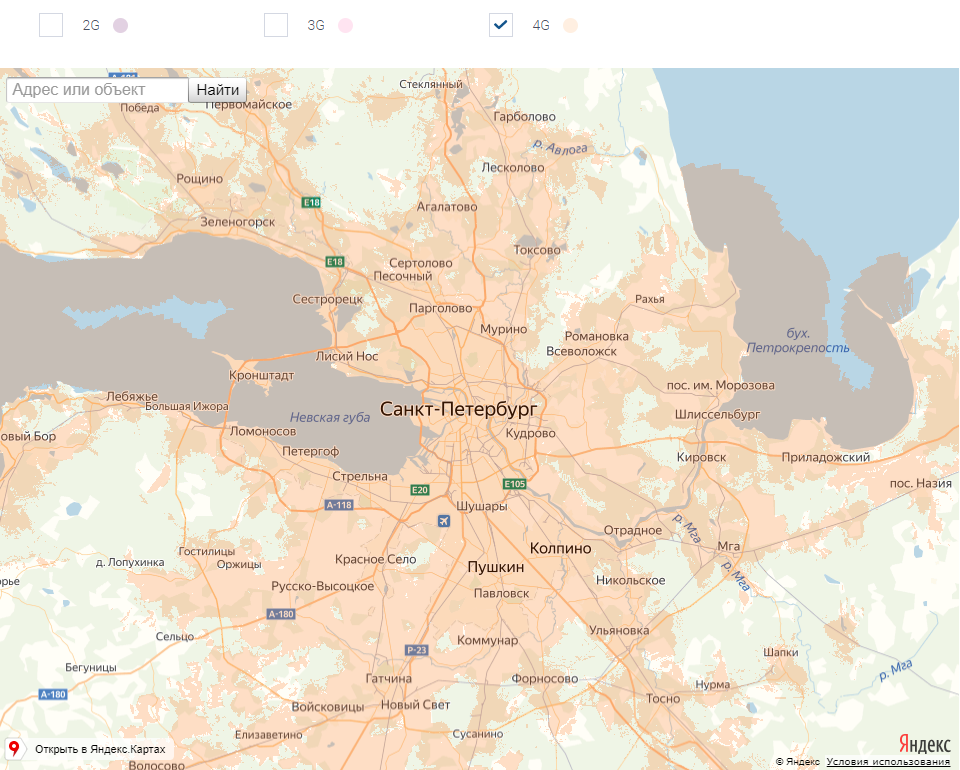Image resolution: width=960 pixels, height=770 pixels.
Task: Click the 'Шушары' map label
Action: (482, 506)
